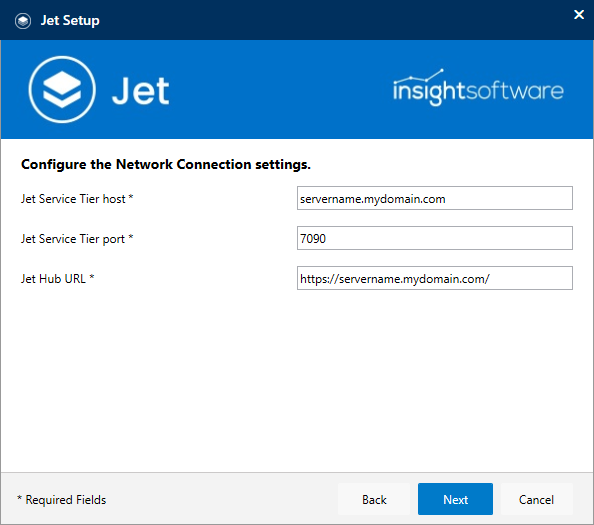Screen dimensions: 594x525
Task: Click the Required Fields note
Action: tap(61, 500)
